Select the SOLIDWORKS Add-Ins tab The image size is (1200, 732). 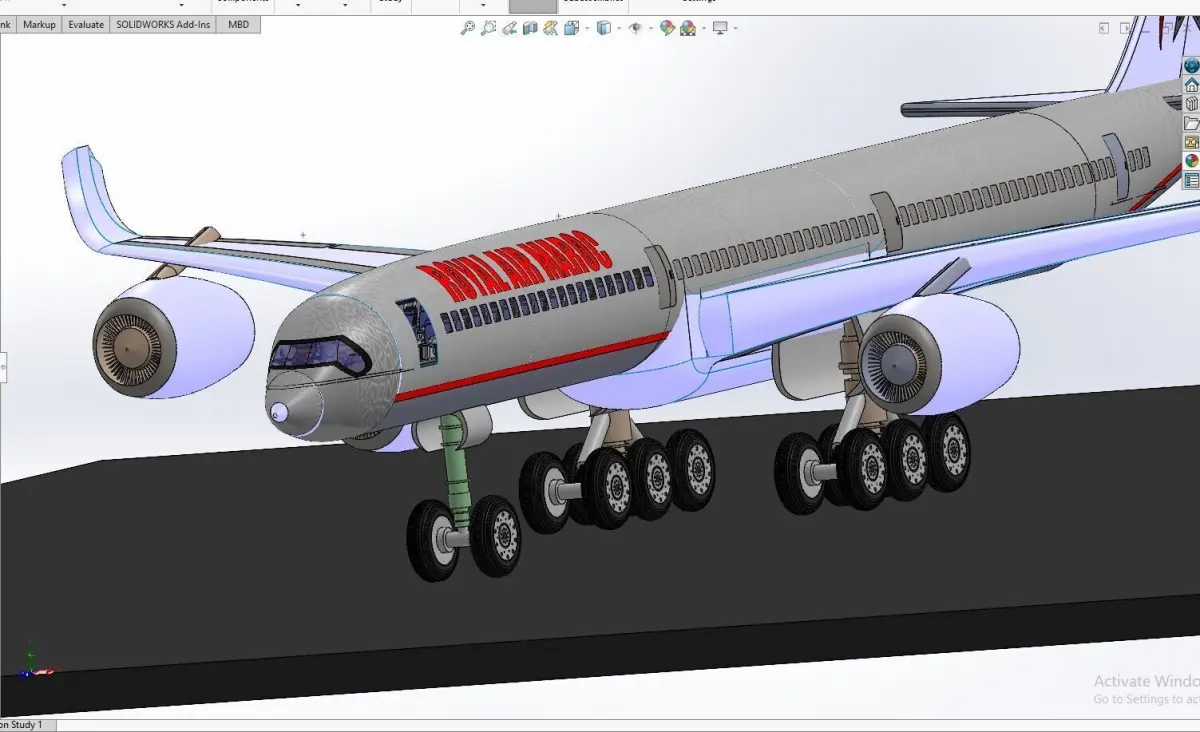pos(163,24)
